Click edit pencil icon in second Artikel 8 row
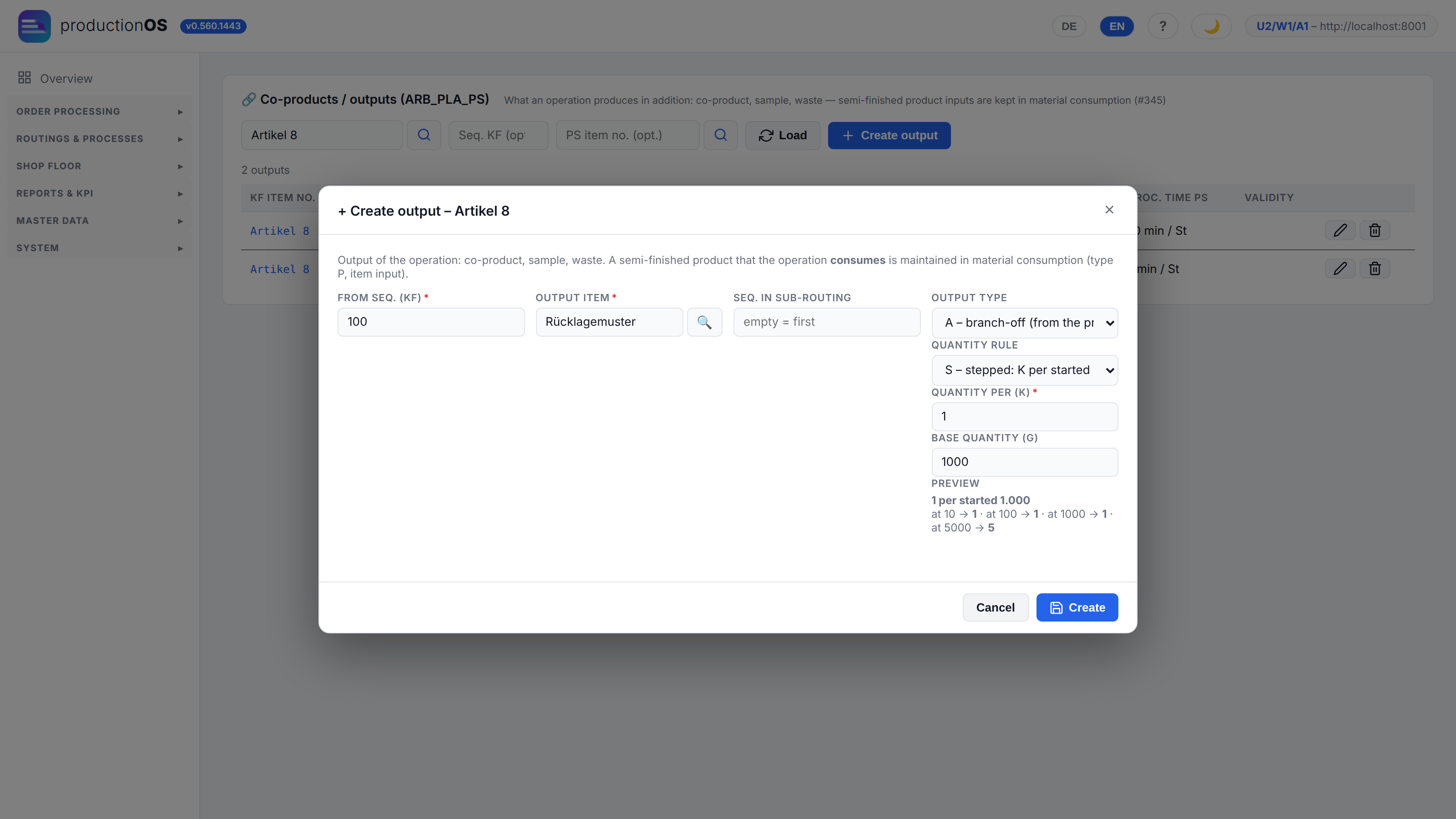1456x819 pixels. tap(1340, 269)
